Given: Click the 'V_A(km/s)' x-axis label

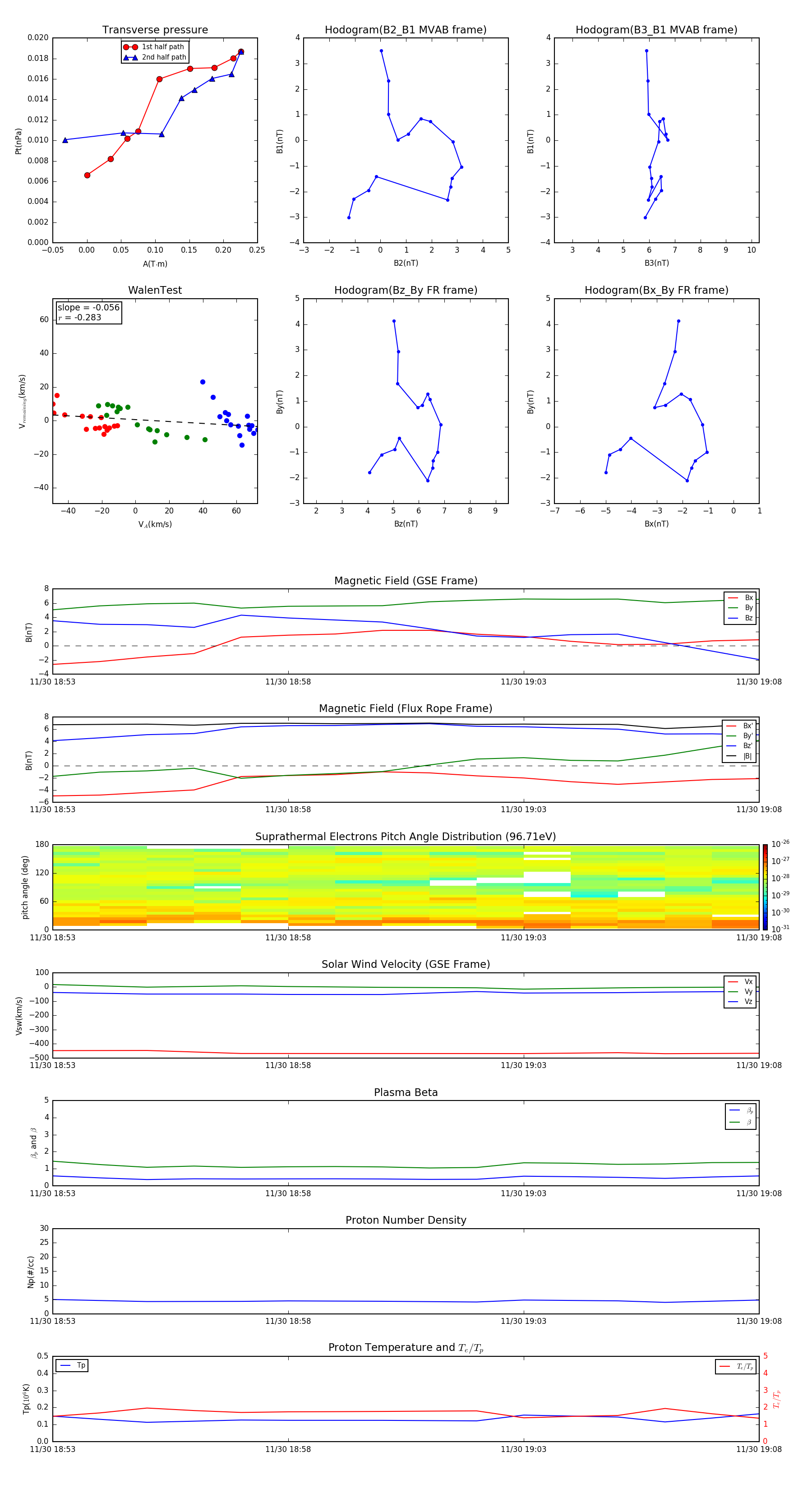Looking at the screenshot, I should 155,525.
